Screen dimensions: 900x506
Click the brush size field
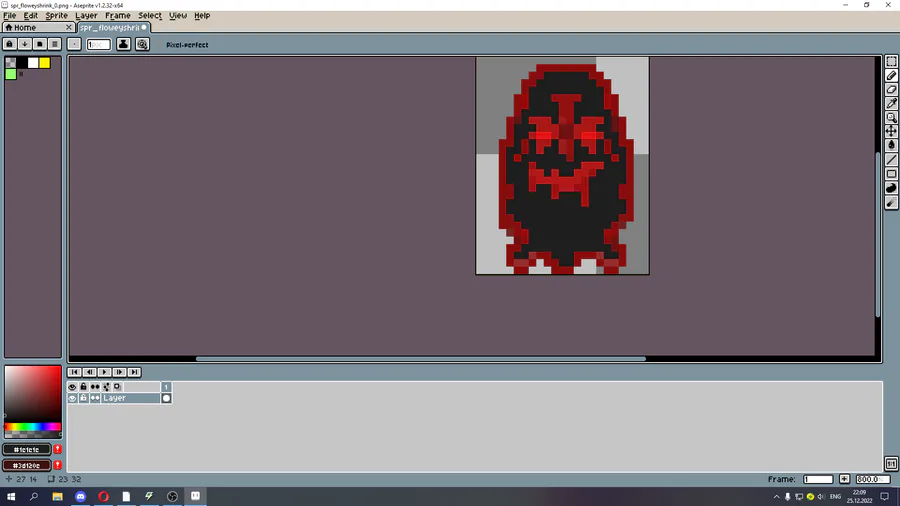[x=98, y=44]
